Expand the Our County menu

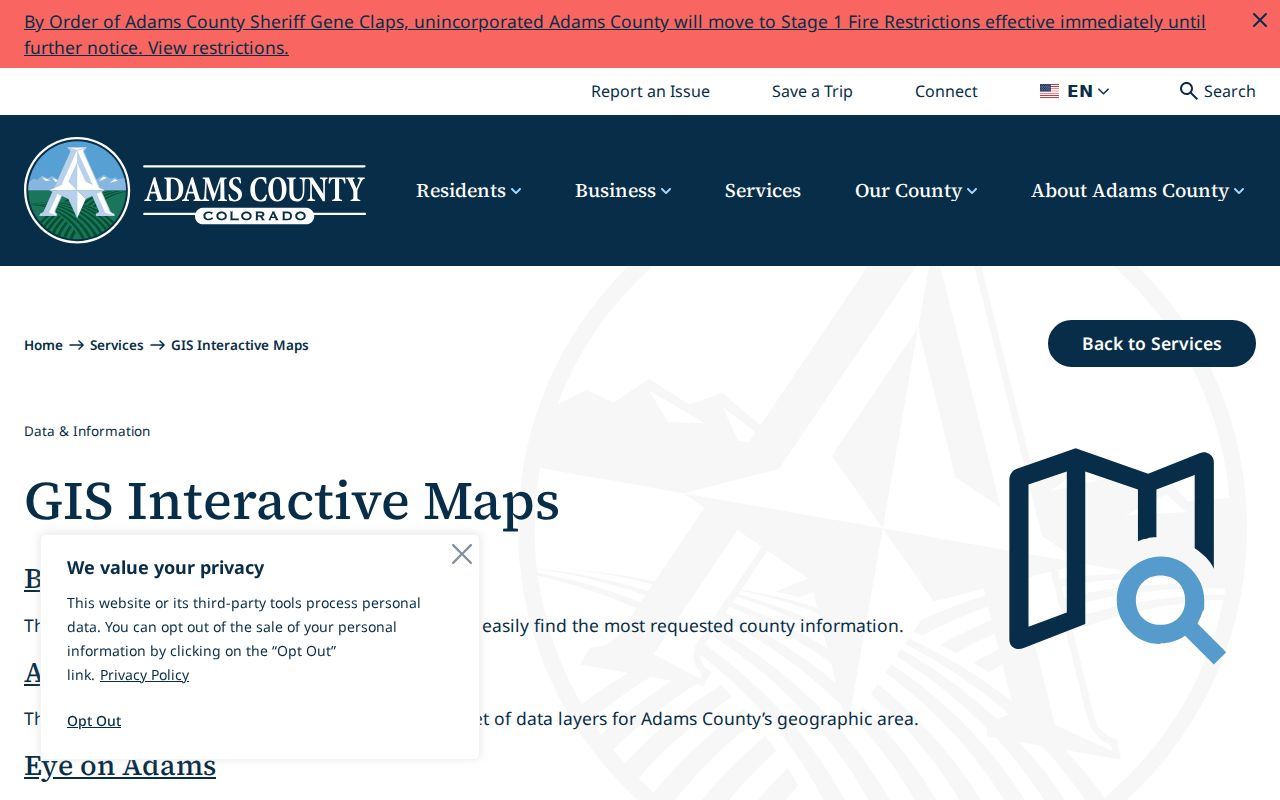[x=916, y=190]
